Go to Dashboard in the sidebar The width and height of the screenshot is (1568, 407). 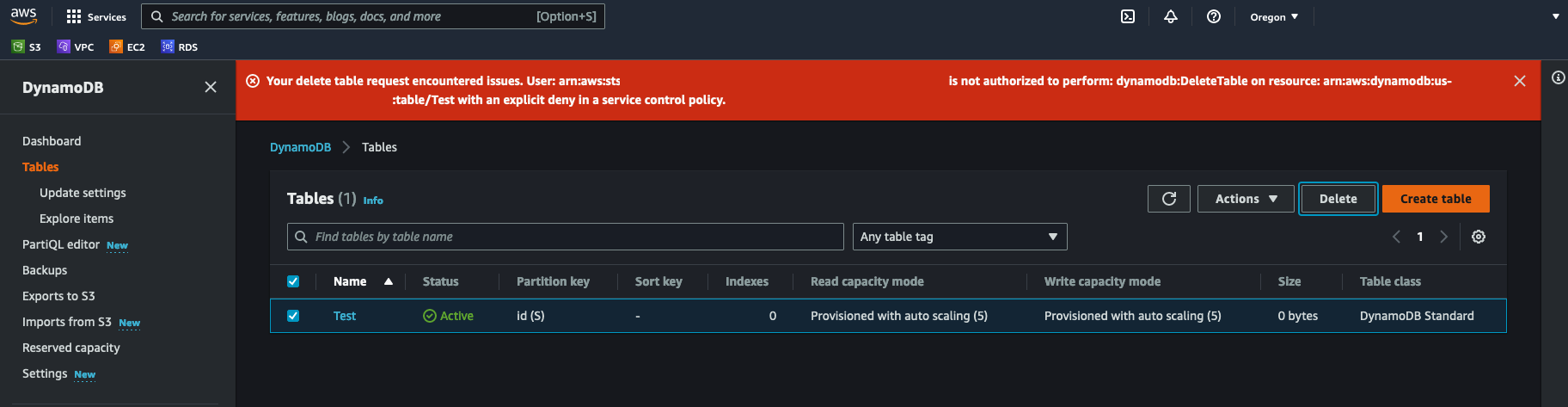tap(52, 141)
